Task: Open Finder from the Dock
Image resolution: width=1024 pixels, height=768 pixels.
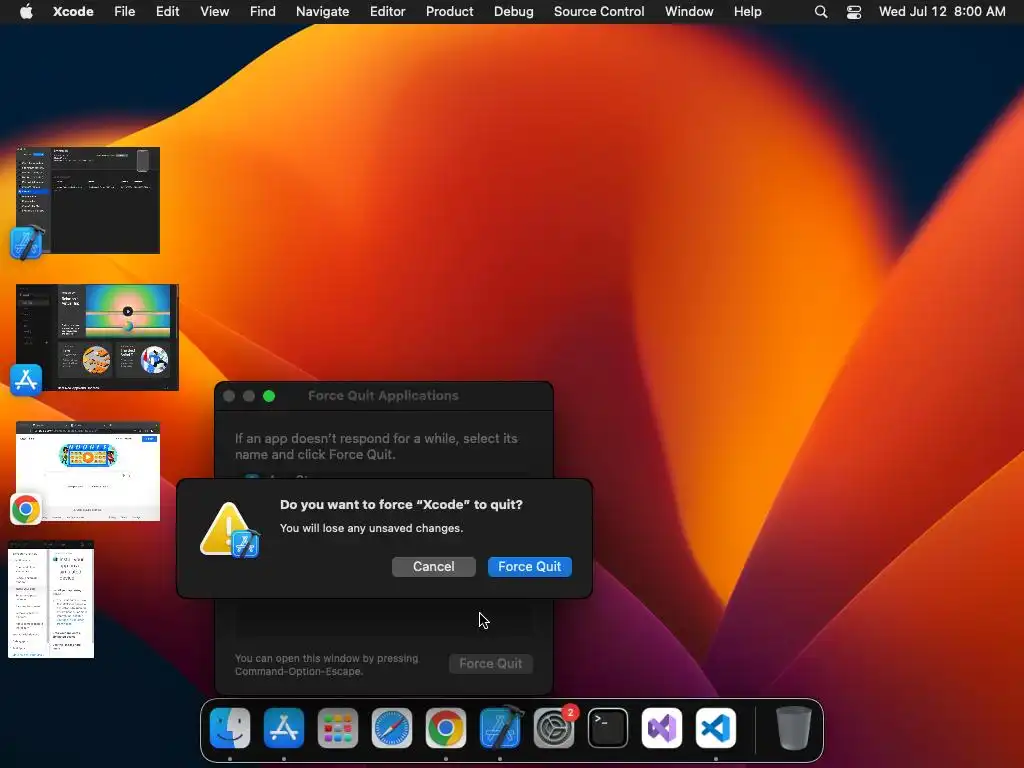Action: point(230,728)
